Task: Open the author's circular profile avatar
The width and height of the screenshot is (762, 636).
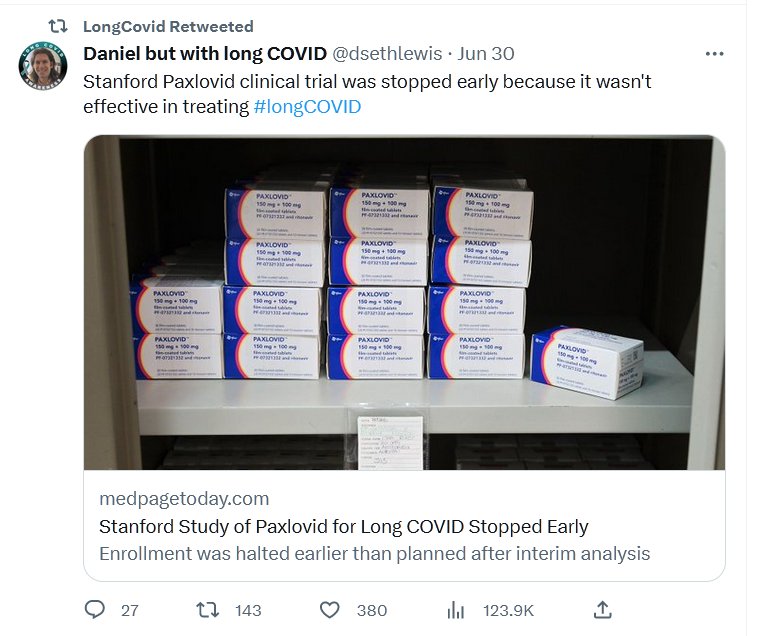Action: 43,67
